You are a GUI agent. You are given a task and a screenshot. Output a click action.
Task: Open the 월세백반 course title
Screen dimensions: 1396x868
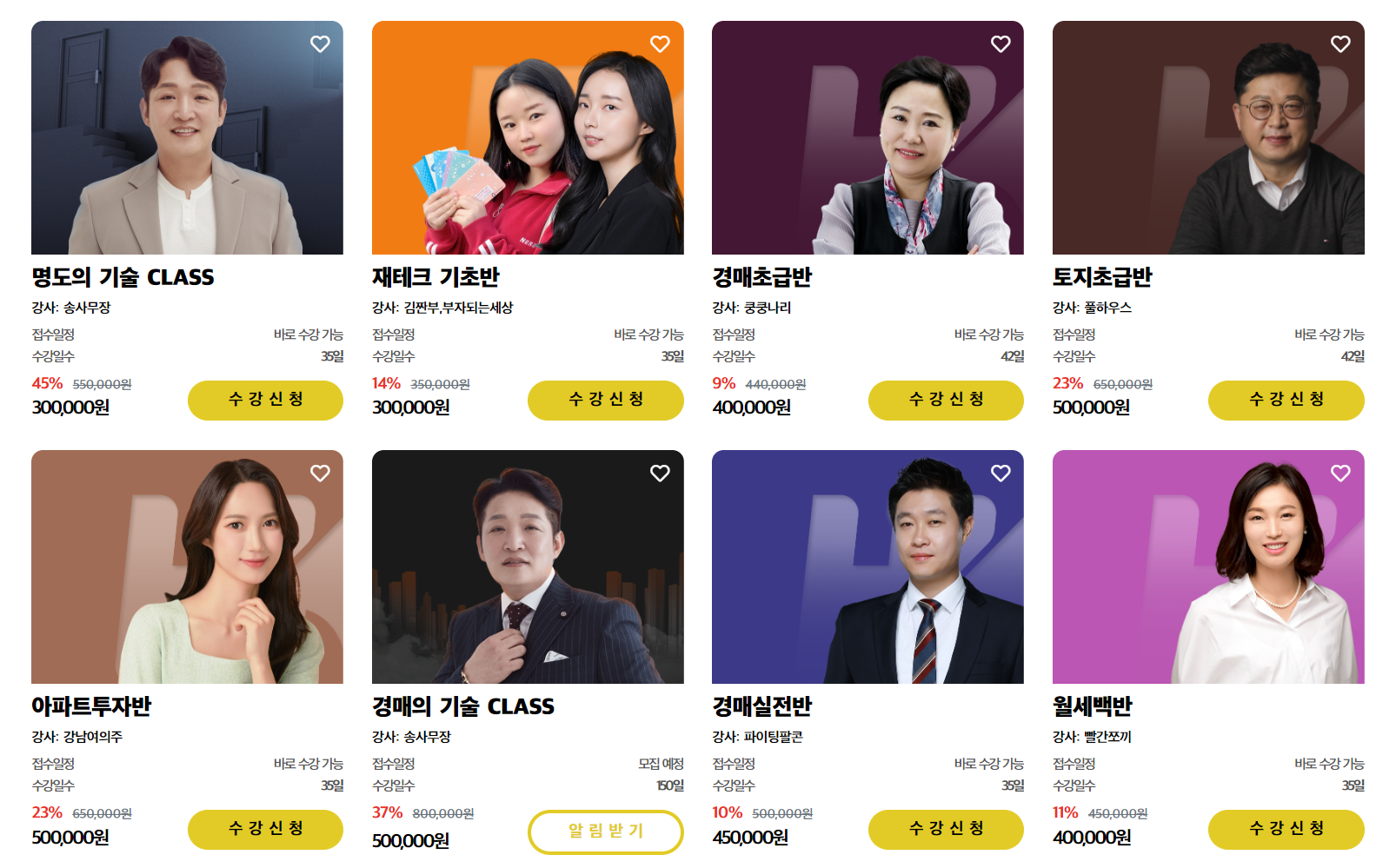pyautogui.click(x=1093, y=706)
